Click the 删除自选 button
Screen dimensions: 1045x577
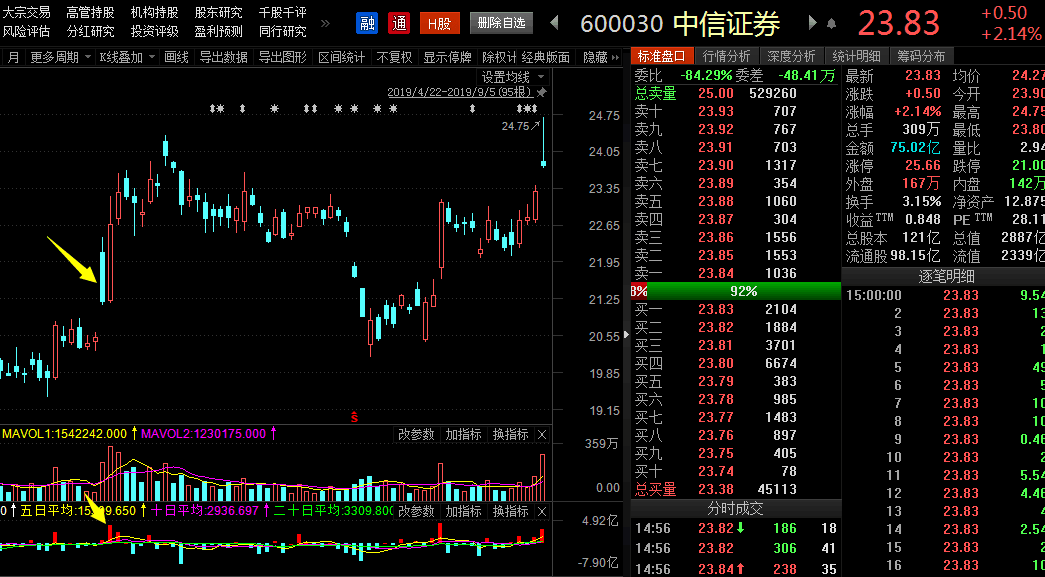(501, 23)
